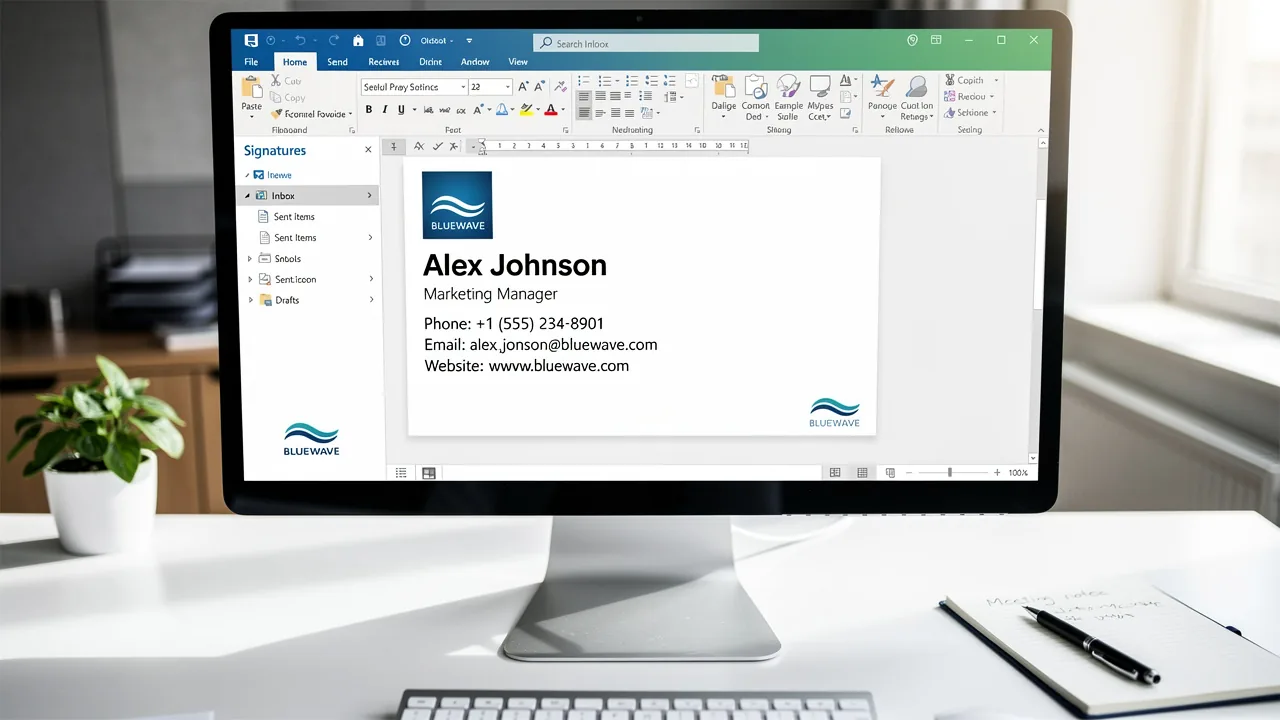Click the zoom in plus button
The height and width of the screenshot is (720, 1280).
coord(997,472)
